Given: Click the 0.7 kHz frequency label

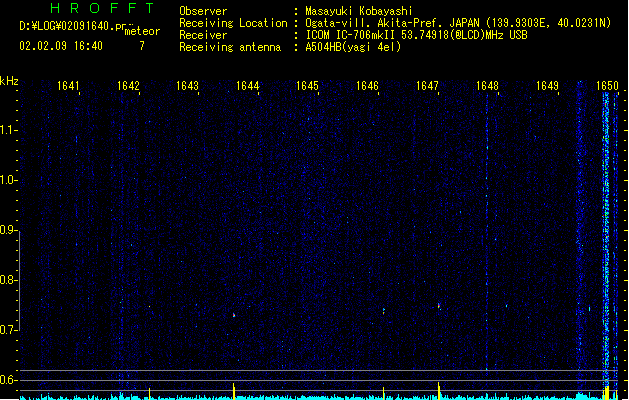Looking at the screenshot, I should coord(8,330).
